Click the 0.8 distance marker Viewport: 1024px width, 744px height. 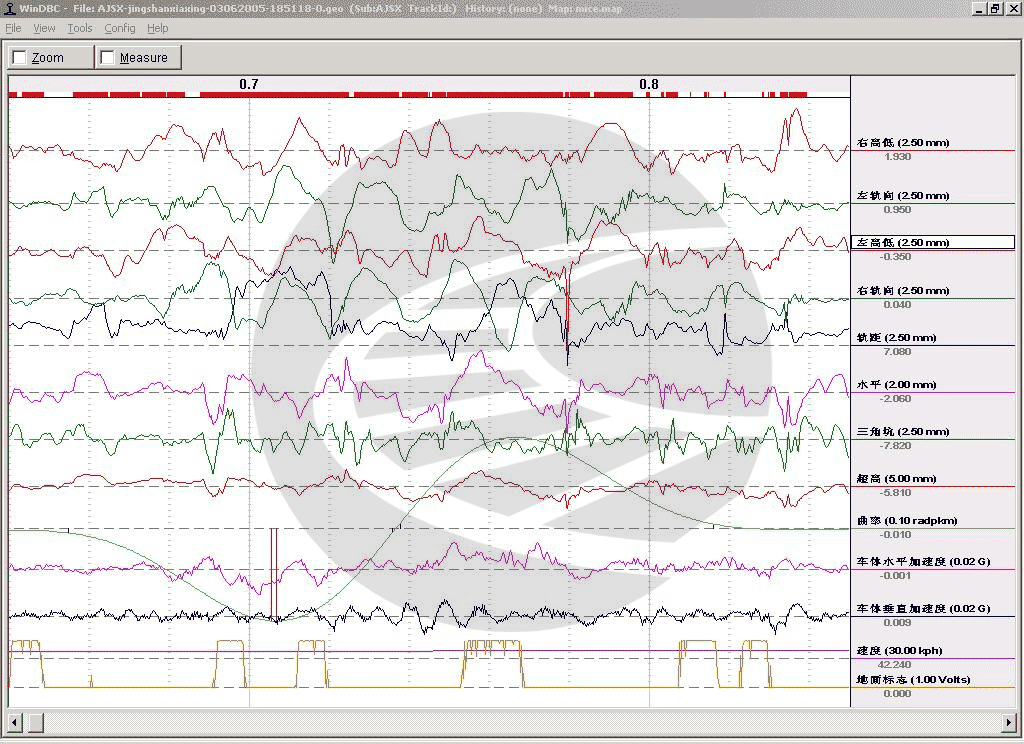tap(649, 84)
